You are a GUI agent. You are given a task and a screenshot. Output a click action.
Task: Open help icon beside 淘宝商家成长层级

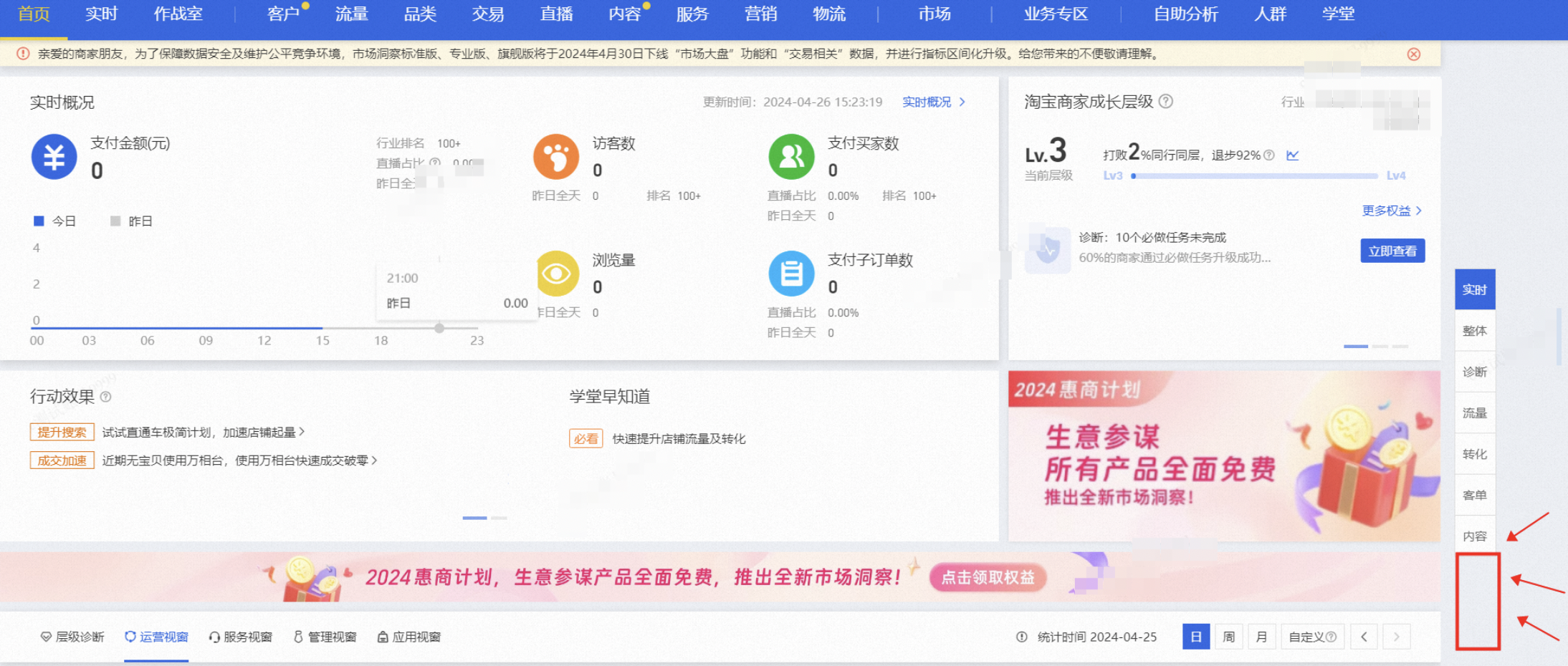1166,102
